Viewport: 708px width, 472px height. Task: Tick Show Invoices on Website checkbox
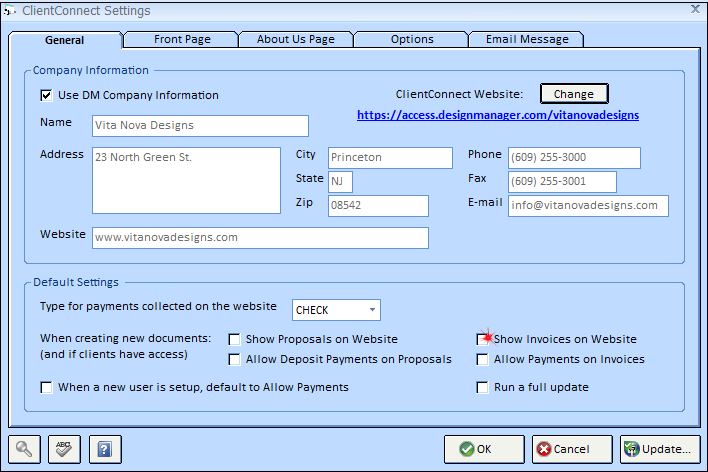[x=482, y=339]
